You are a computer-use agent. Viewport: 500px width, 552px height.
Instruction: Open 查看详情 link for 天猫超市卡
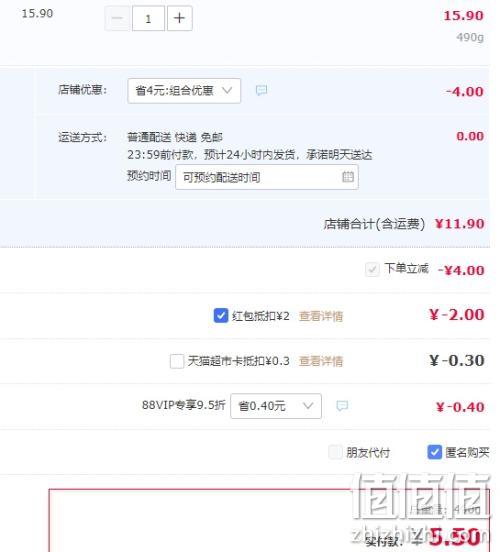click(321, 361)
